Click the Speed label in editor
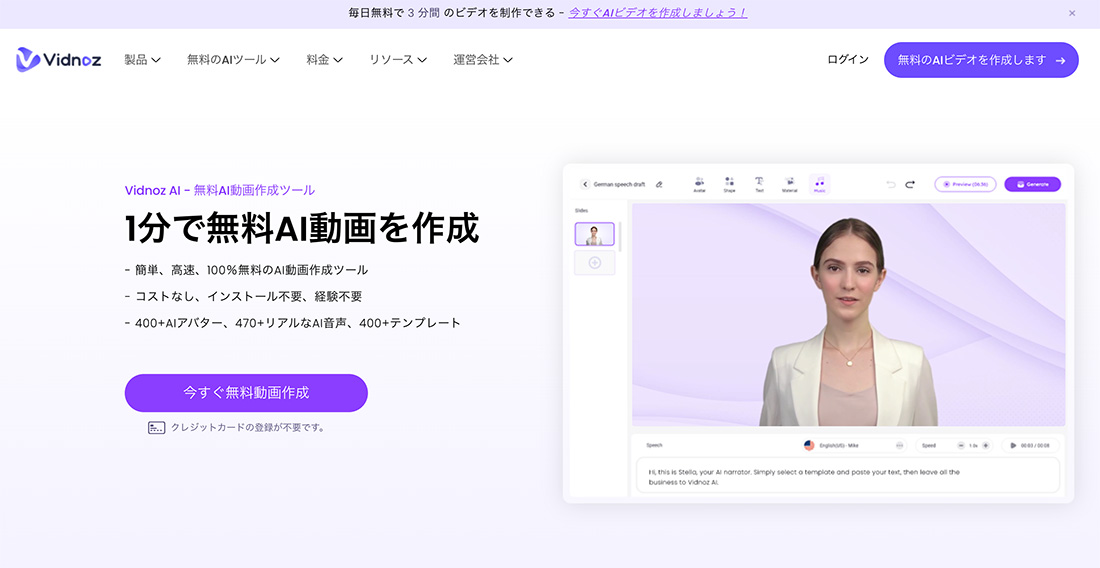Image resolution: width=1100 pixels, height=568 pixels. pos(929,445)
